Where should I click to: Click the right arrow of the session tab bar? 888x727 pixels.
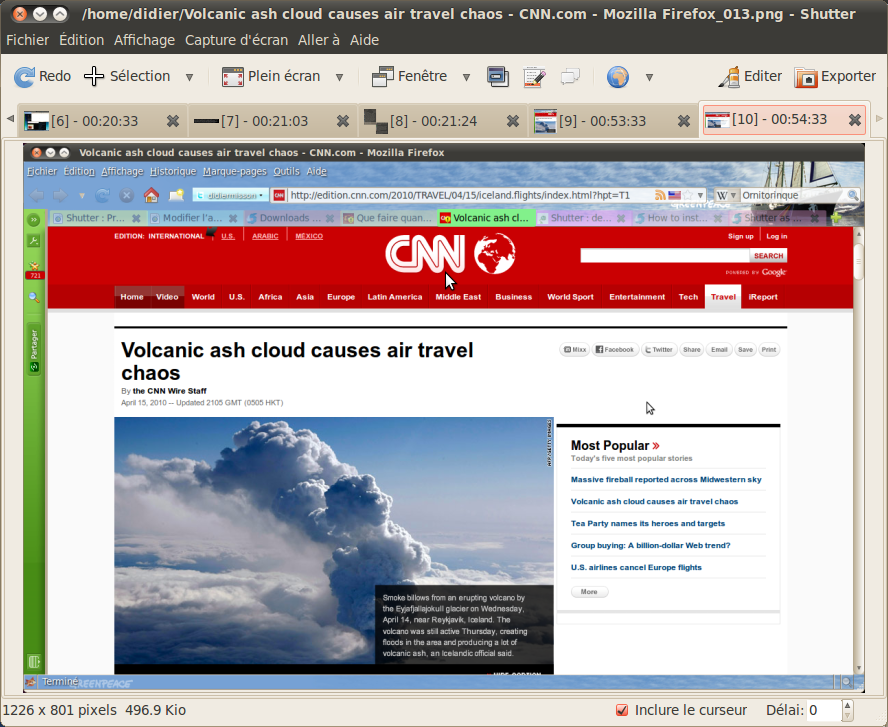pos(879,119)
